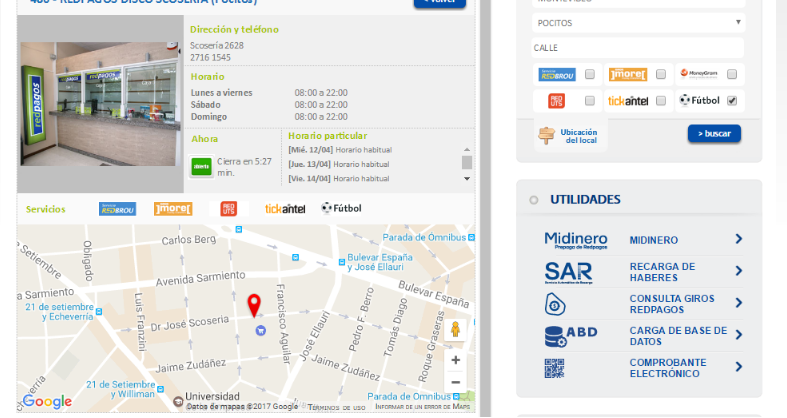Select the Street View pegman icon
The height and width of the screenshot is (418, 787).
[455, 330]
